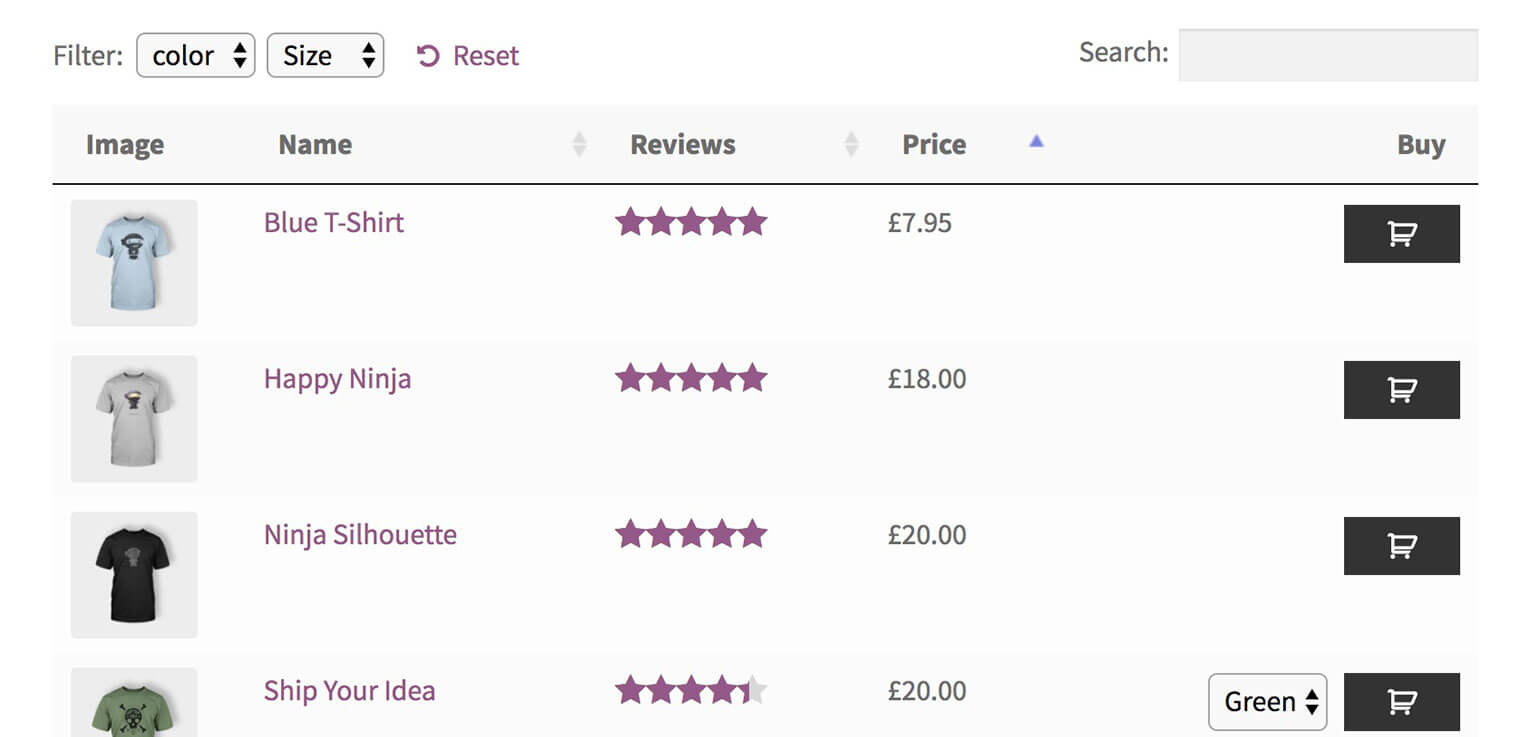This screenshot has height=737, width=1540.
Task: Add Blue T-Shirt to cart via cart icon
Action: click(x=1401, y=233)
